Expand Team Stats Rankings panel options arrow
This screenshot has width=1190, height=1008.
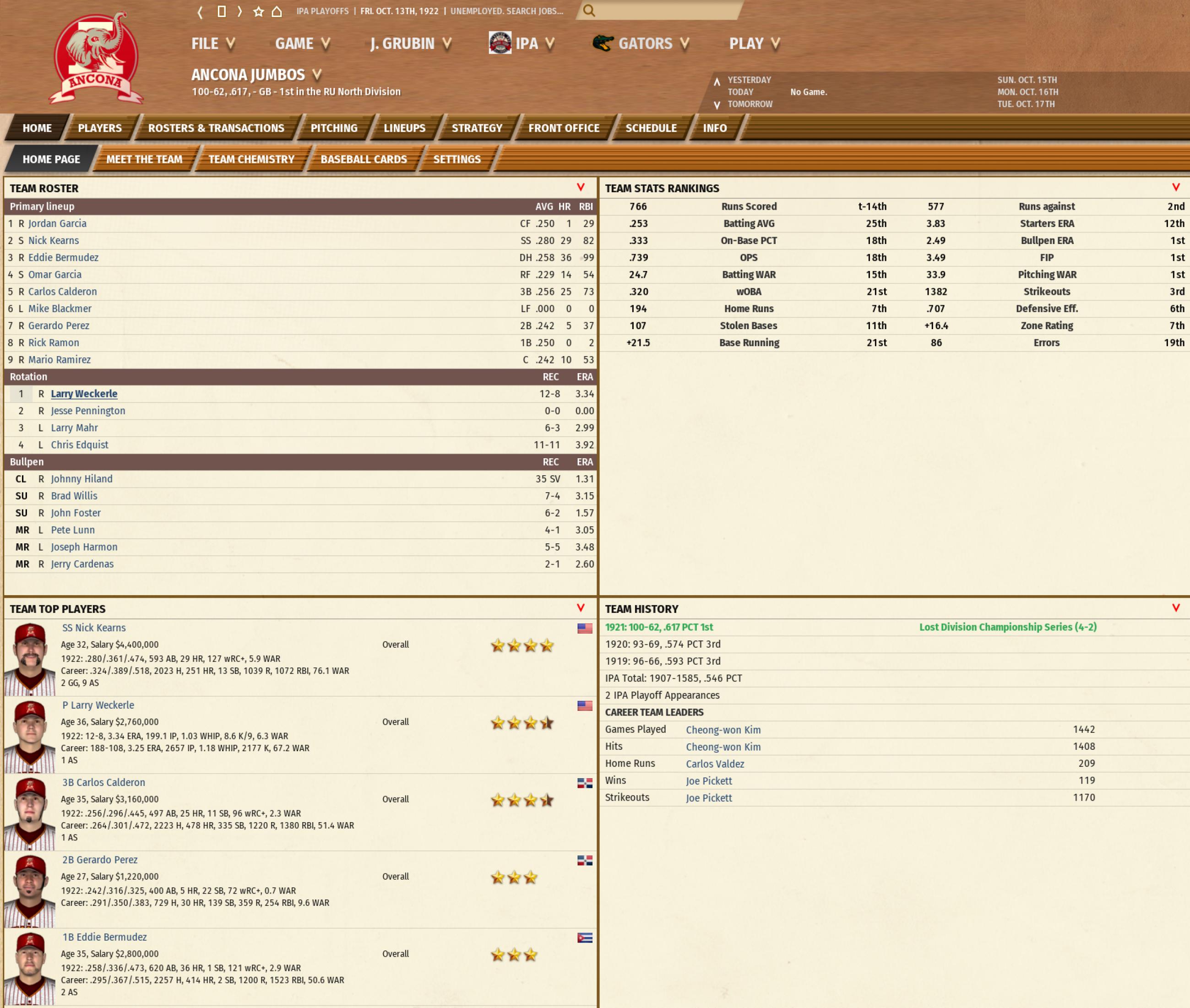[1176, 187]
